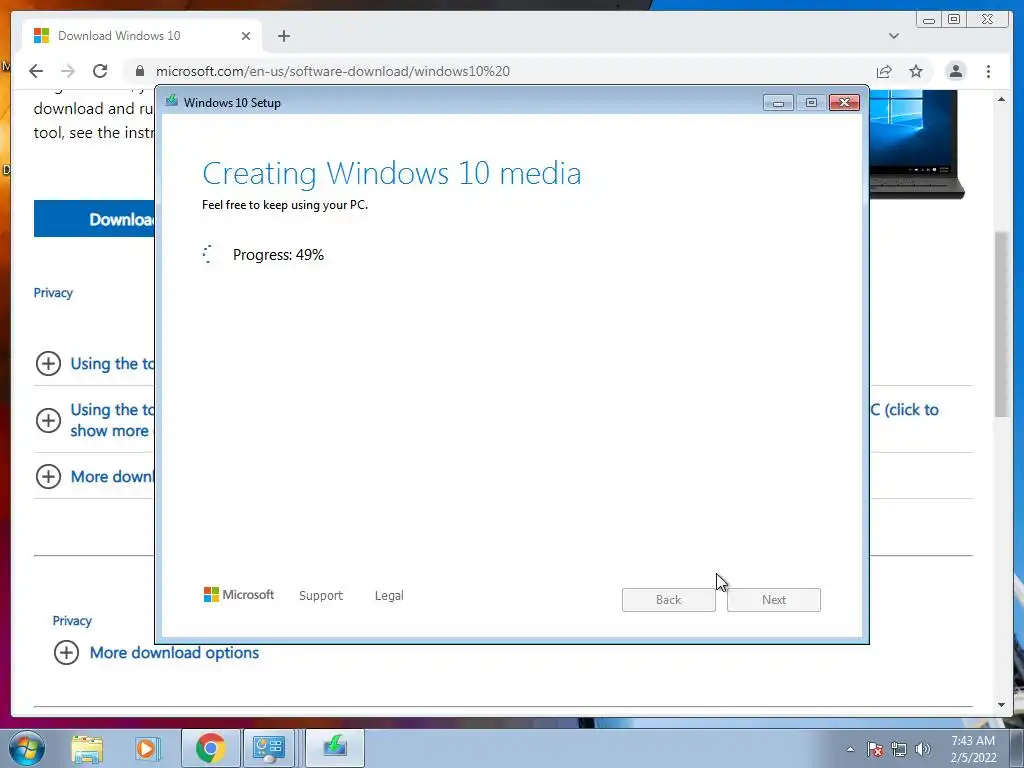Click 'Creating Windows 10 media' heading
Viewport: 1024px width, 768px height.
[x=392, y=174]
